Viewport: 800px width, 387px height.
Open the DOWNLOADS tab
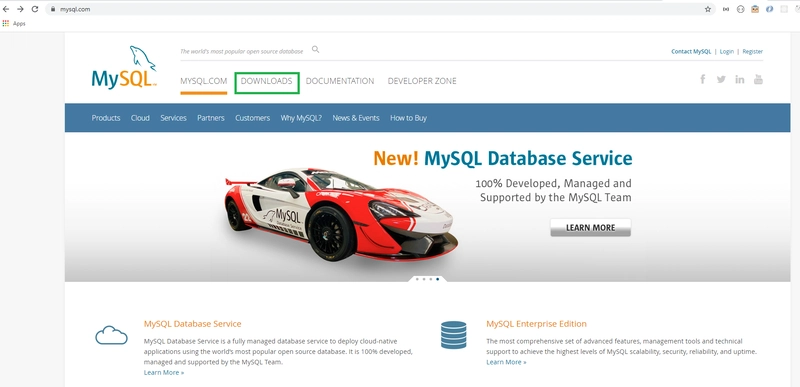click(266, 81)
